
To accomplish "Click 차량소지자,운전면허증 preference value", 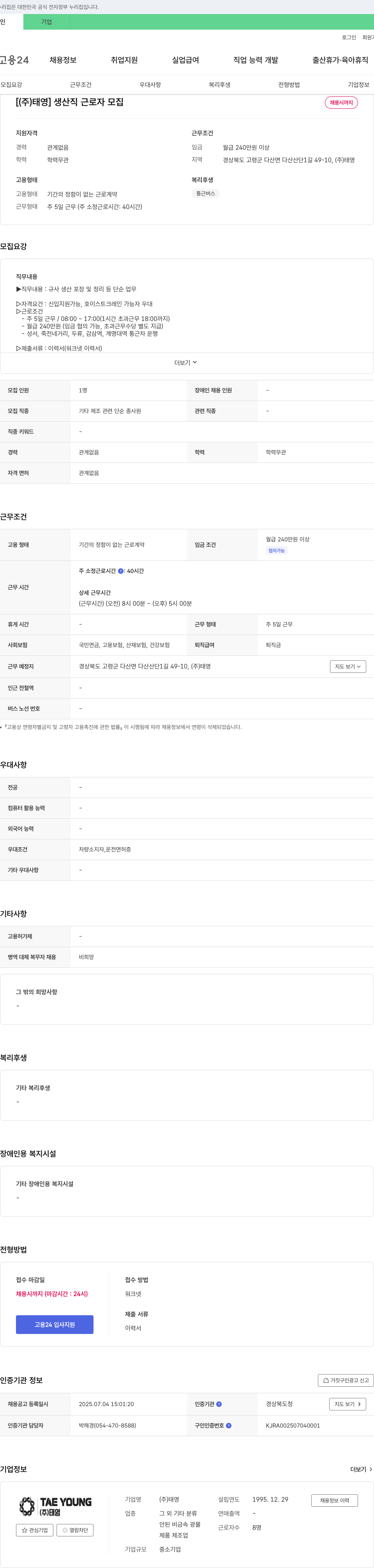I will [x=104, y=849].
